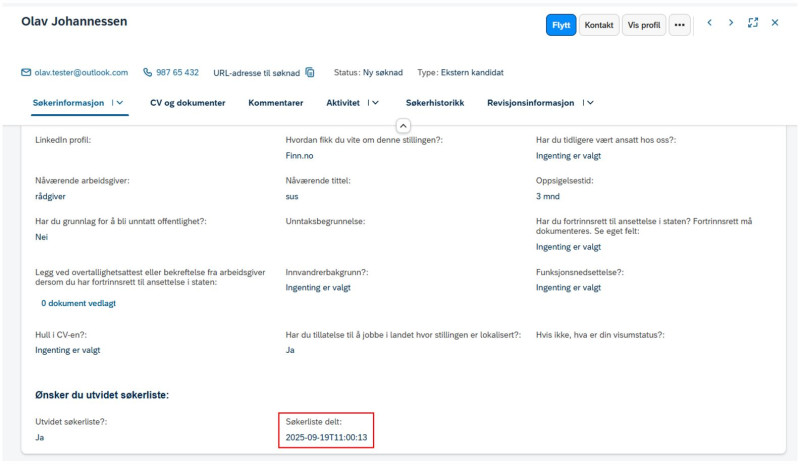
Task: Click the 3 mnd notice period value
Action: point(547,197)
